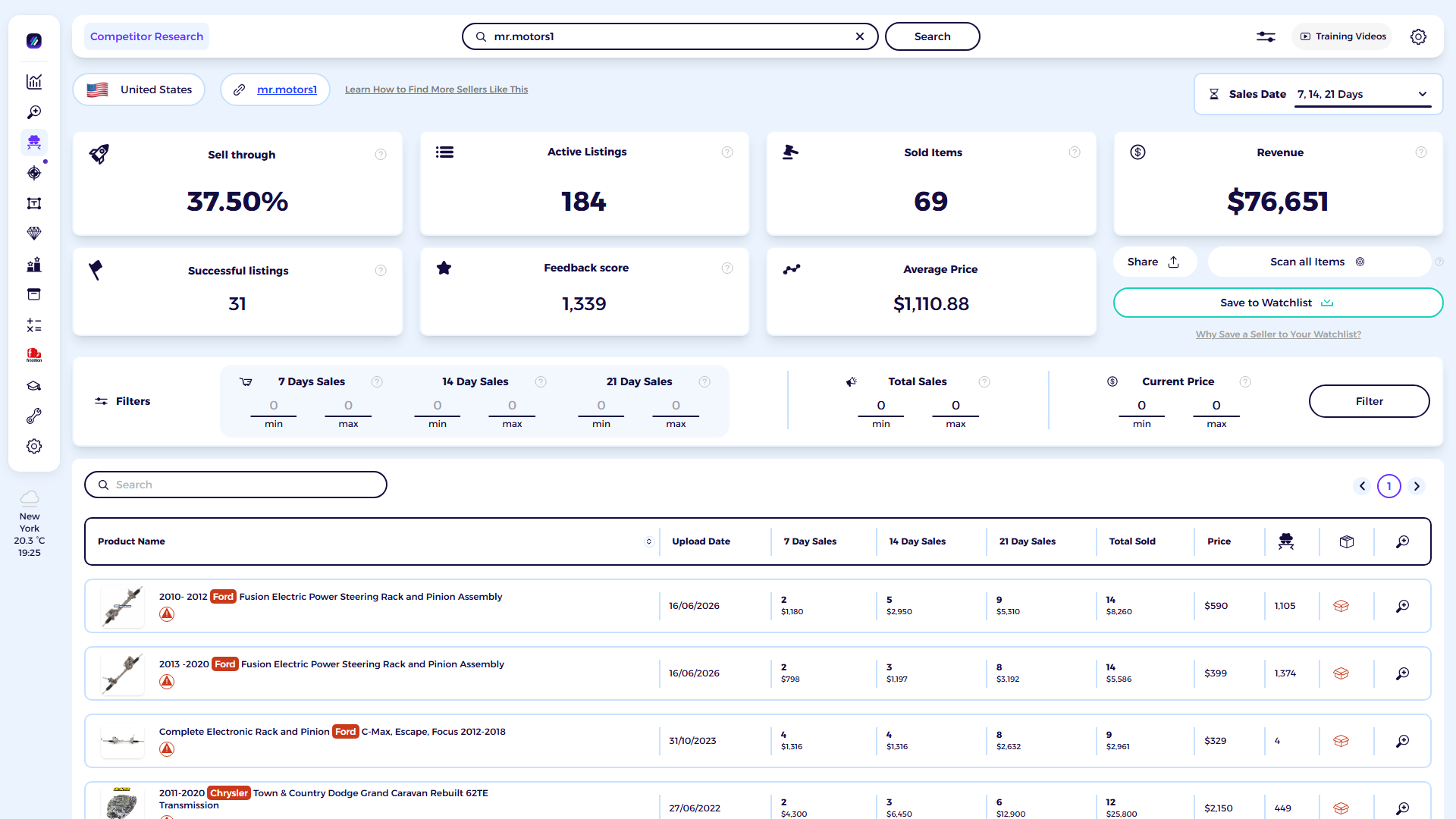The height and width of the screenshot is (819, 1456).
Task: Open Learn How to Find More Sellers link
Action: (x=436, y=89)
